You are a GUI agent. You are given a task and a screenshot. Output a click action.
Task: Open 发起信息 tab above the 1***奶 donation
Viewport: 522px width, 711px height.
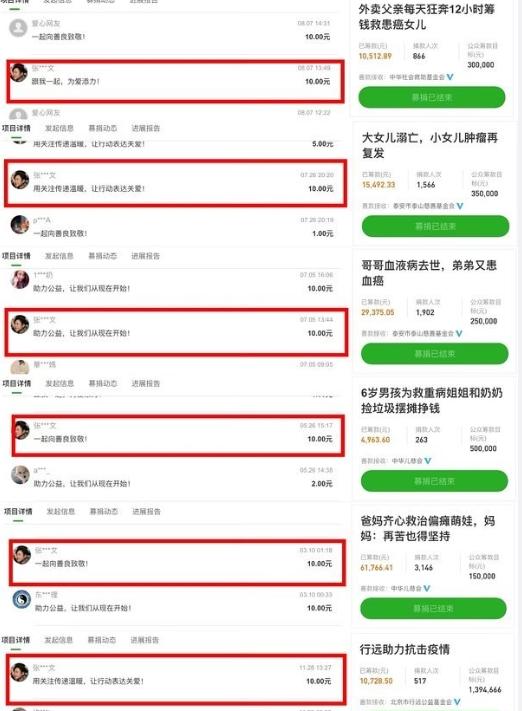point(59,256)
